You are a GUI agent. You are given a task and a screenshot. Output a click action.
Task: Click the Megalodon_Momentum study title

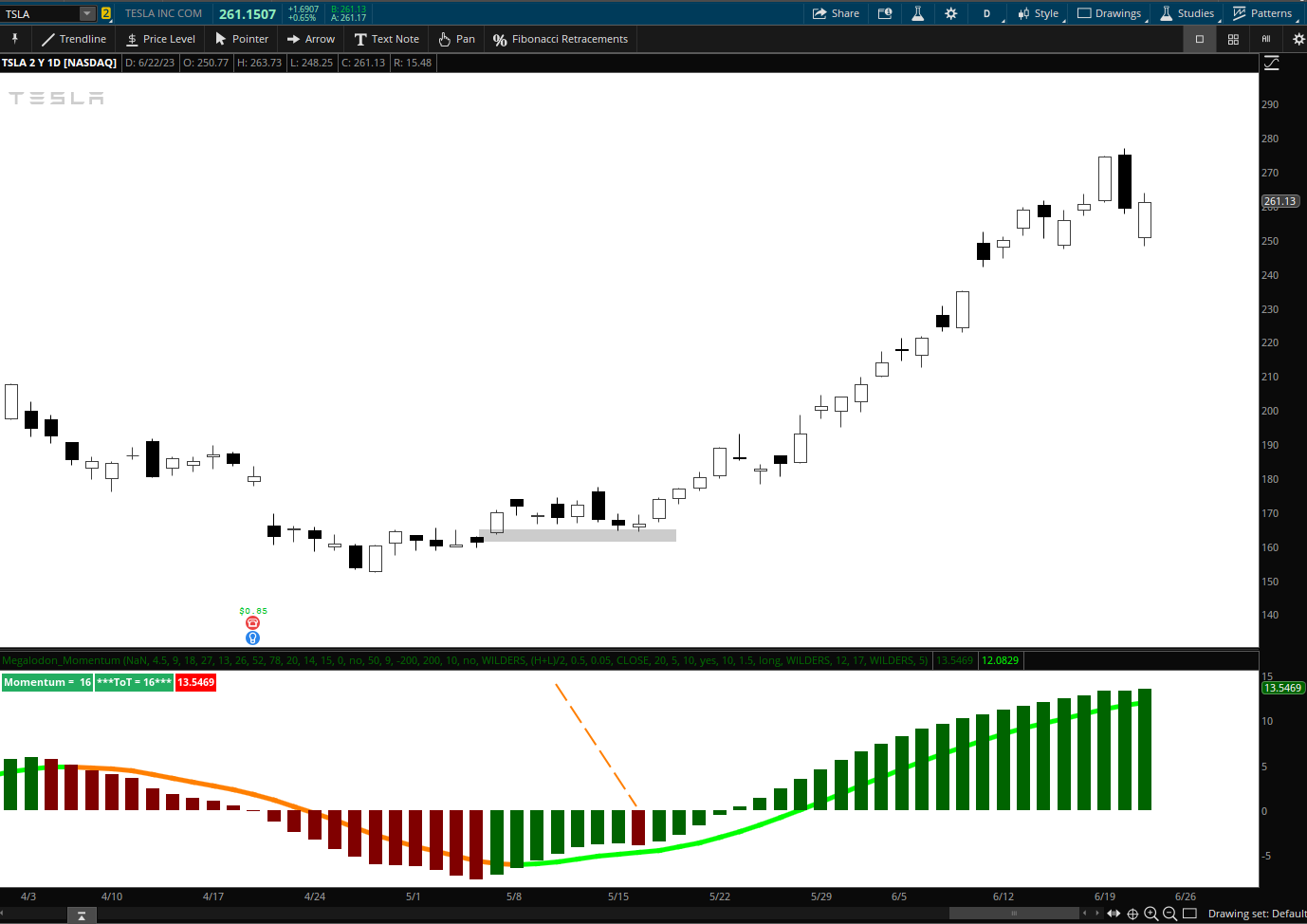click(61, 660)
